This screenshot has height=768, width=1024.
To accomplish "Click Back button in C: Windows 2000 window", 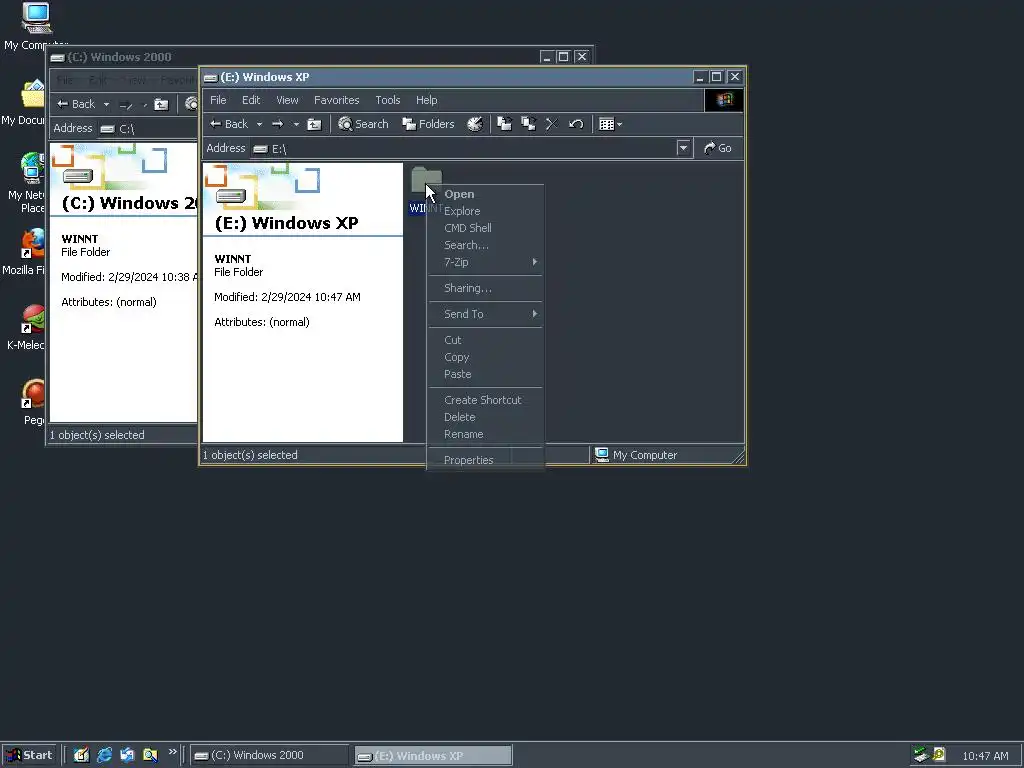I will tap(76, 104).
